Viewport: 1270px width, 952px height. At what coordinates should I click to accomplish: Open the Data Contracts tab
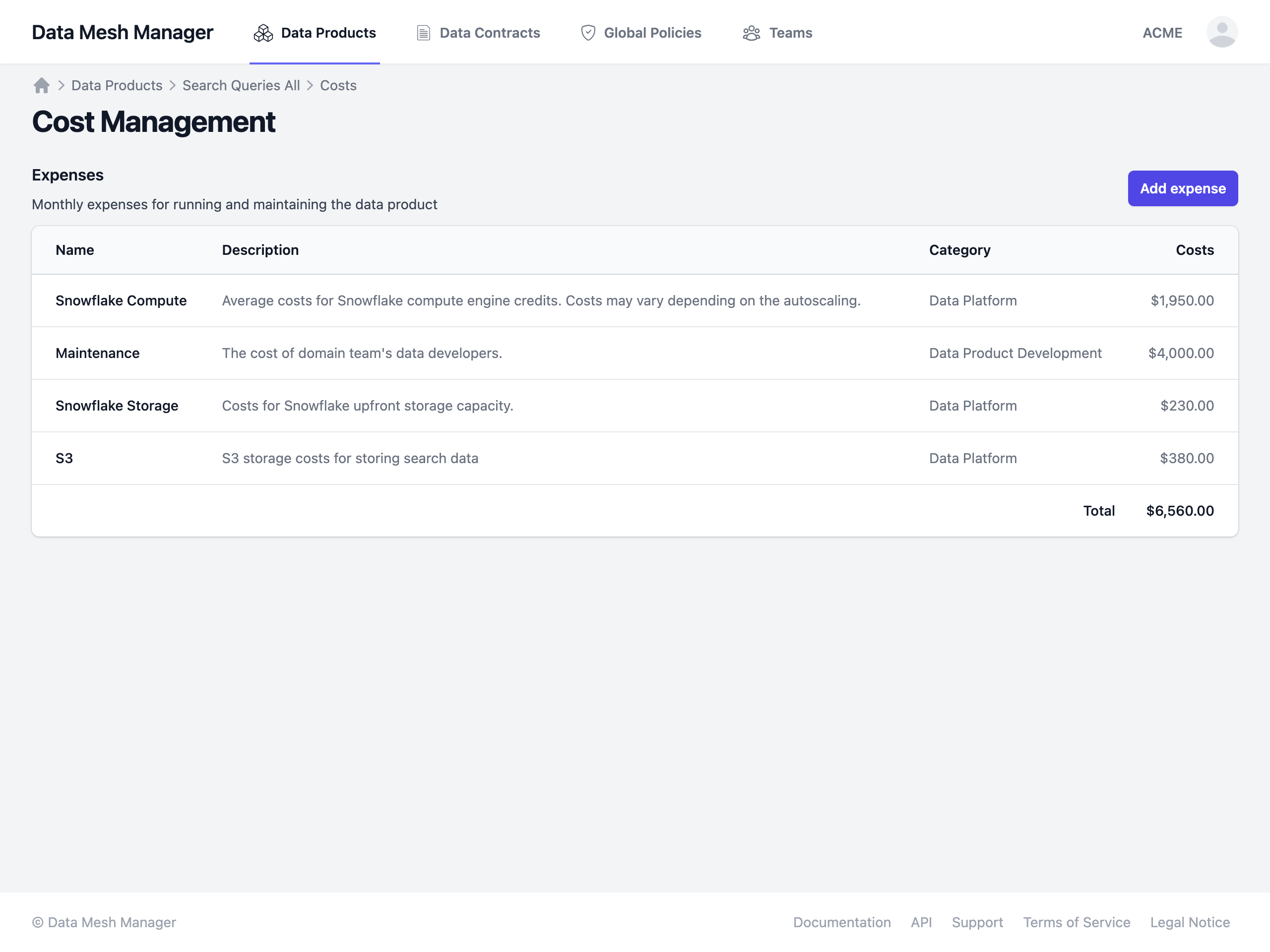tap(489, 33)
